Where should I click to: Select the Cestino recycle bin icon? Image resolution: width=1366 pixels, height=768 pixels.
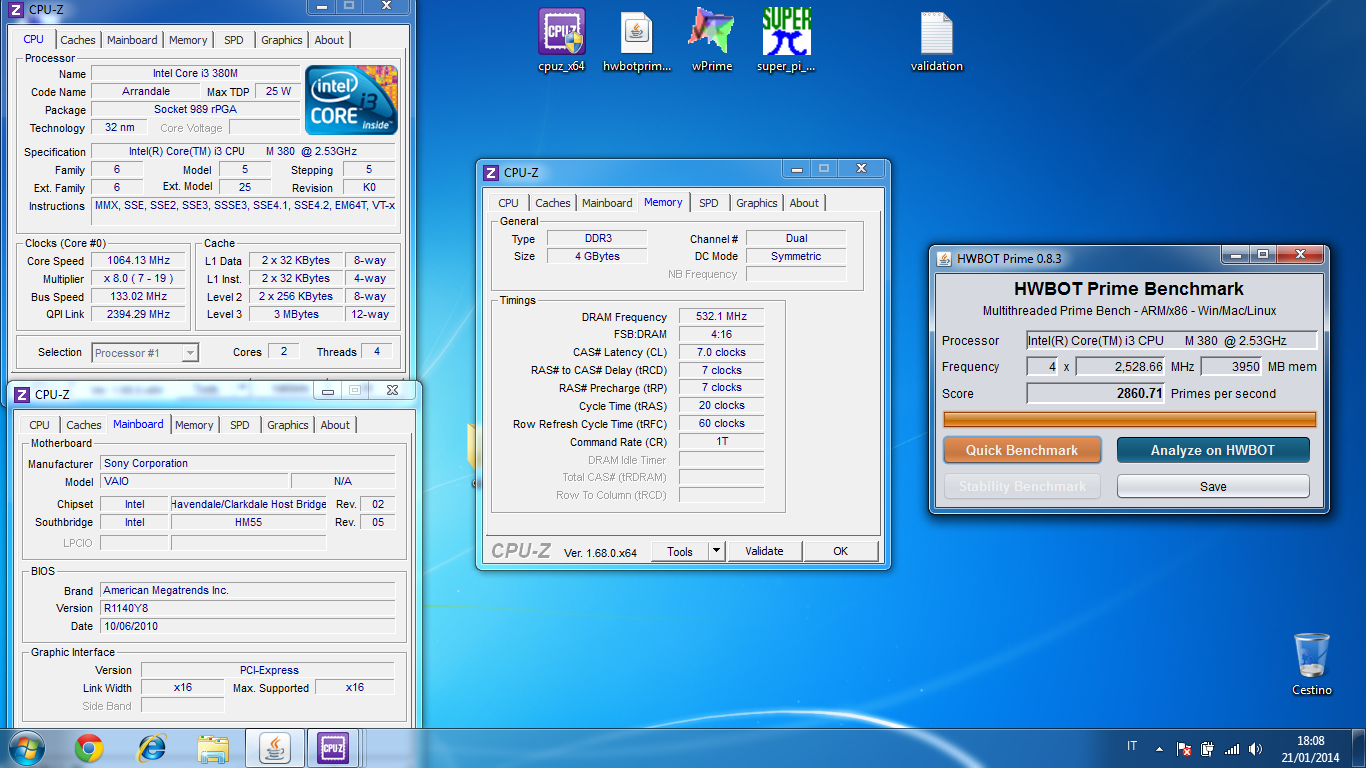point(1311,664)
